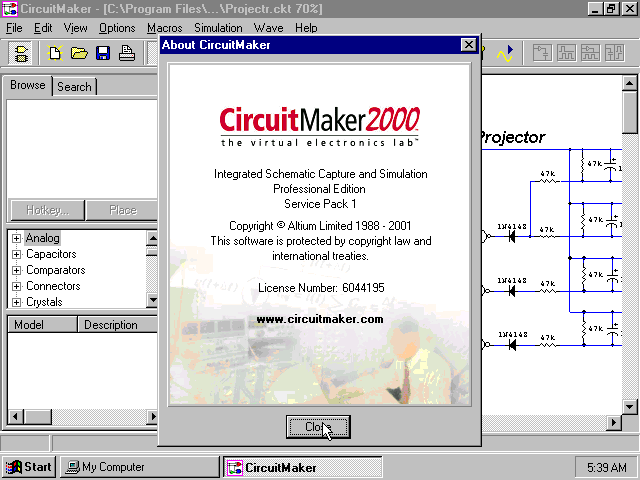Screen dimensions: 640x480
Task: Switch to the Browse tab
Action: [x=28, y=85]
